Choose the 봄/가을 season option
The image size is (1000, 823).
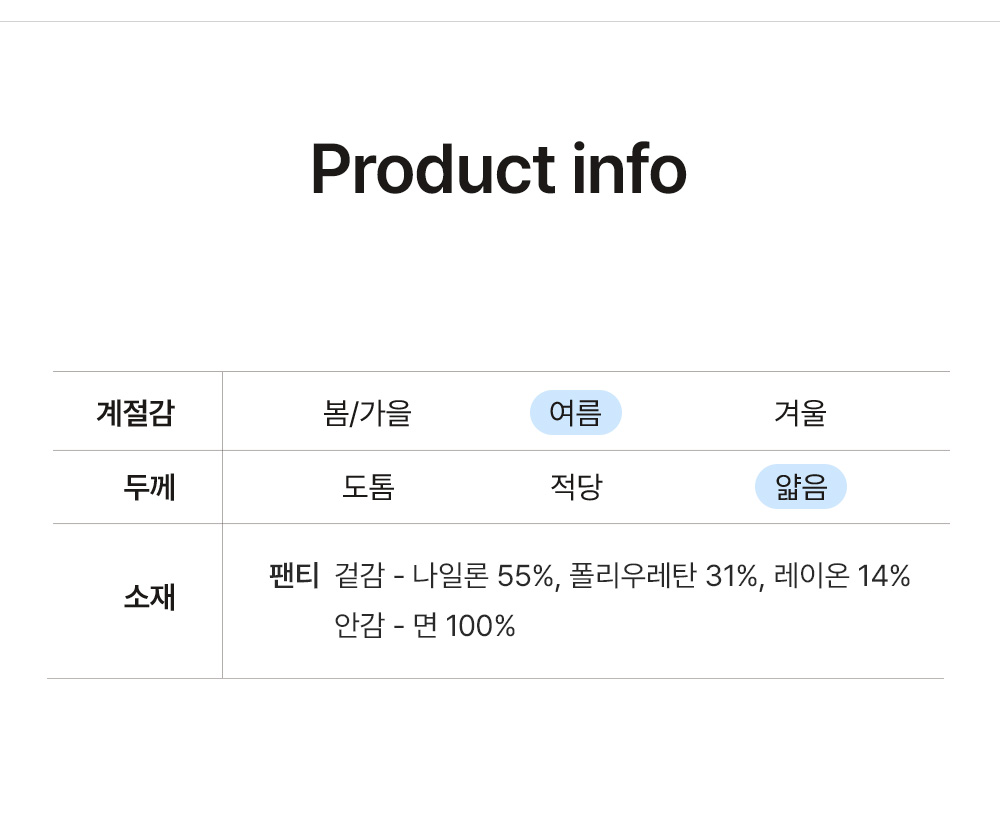(367, 413)
